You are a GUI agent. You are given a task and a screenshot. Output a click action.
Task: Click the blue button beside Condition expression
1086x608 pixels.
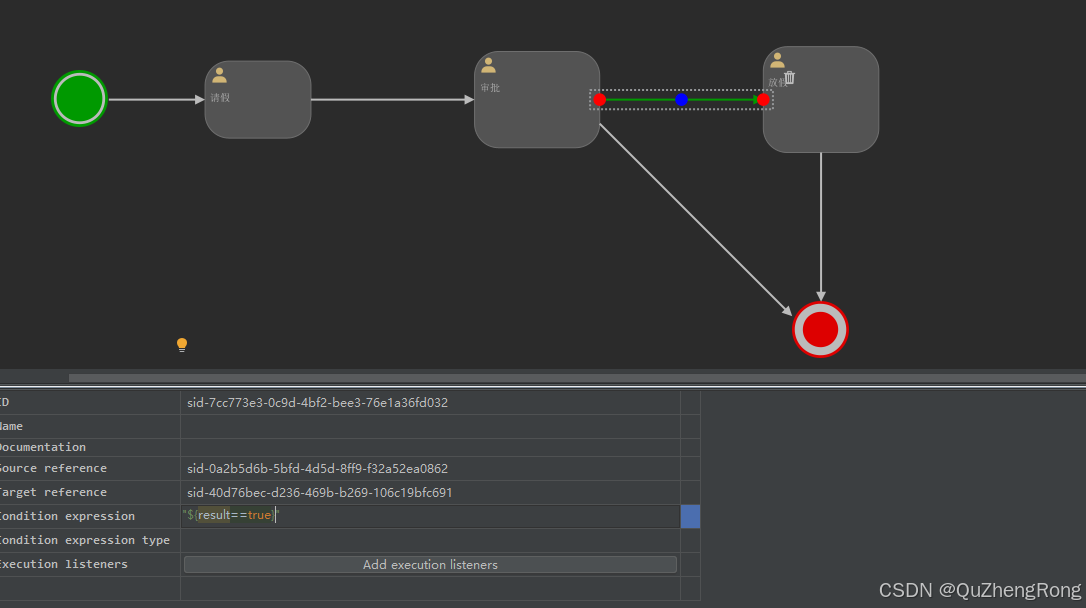(x=691, y=517)
